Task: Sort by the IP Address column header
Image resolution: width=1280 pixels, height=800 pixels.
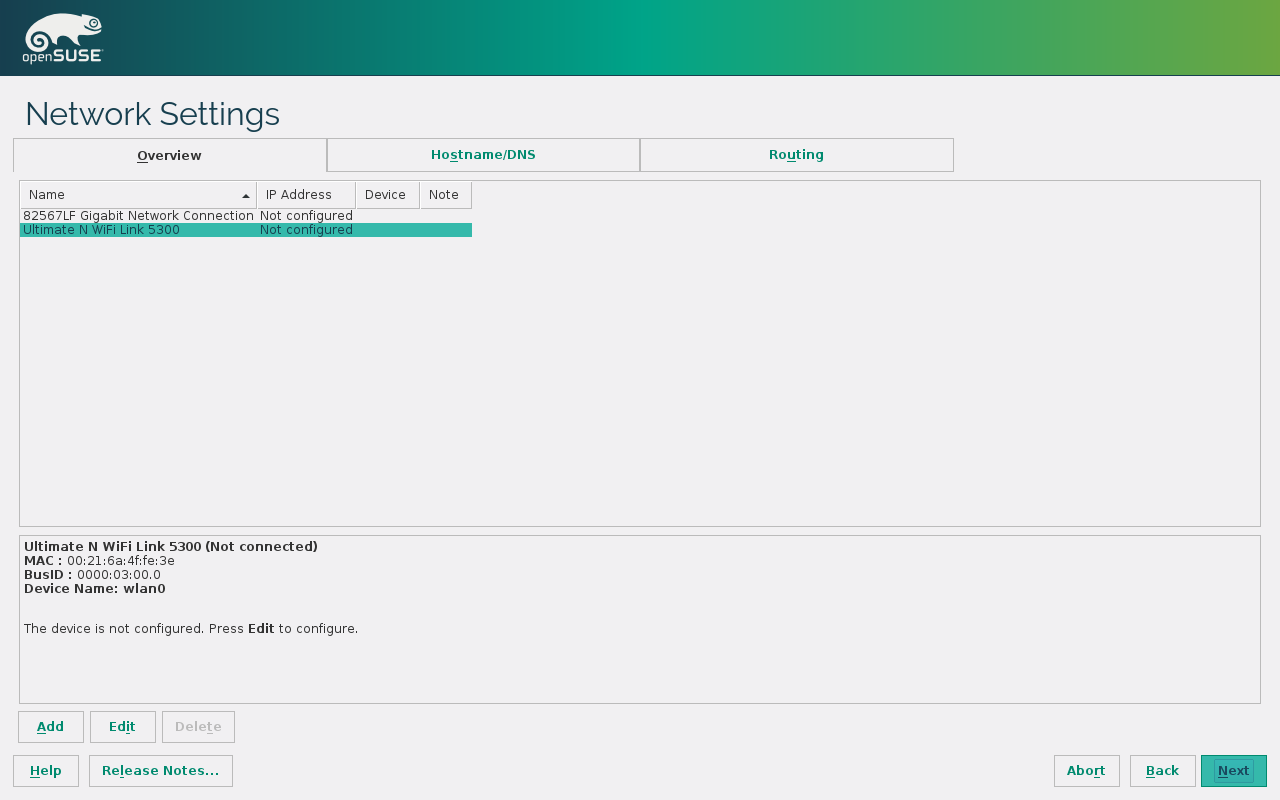Action: (x=305, y=195)
